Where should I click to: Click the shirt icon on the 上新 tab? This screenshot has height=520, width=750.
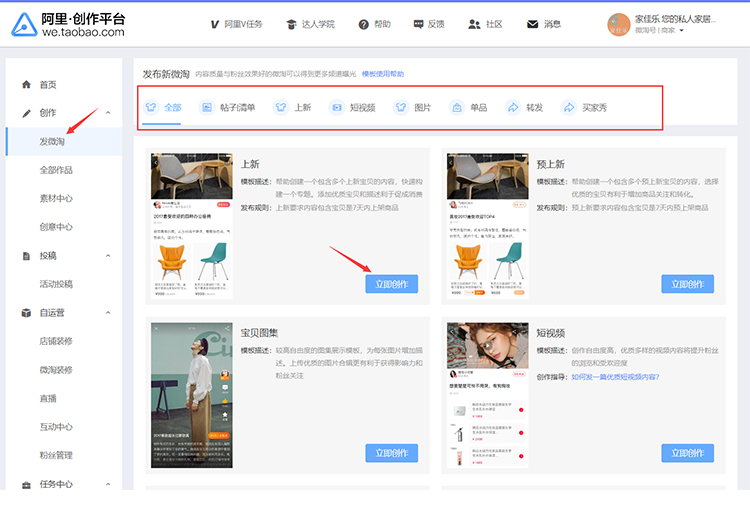click(x=281, y=107)
